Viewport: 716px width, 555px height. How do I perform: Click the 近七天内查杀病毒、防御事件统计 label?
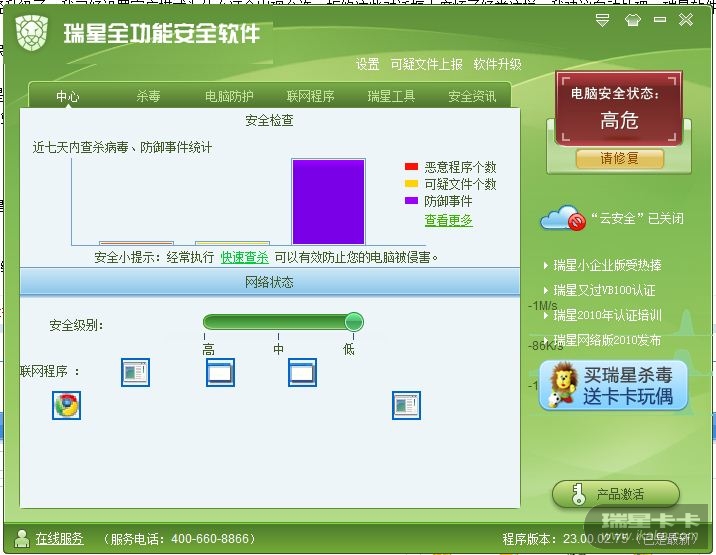(122, 148)
